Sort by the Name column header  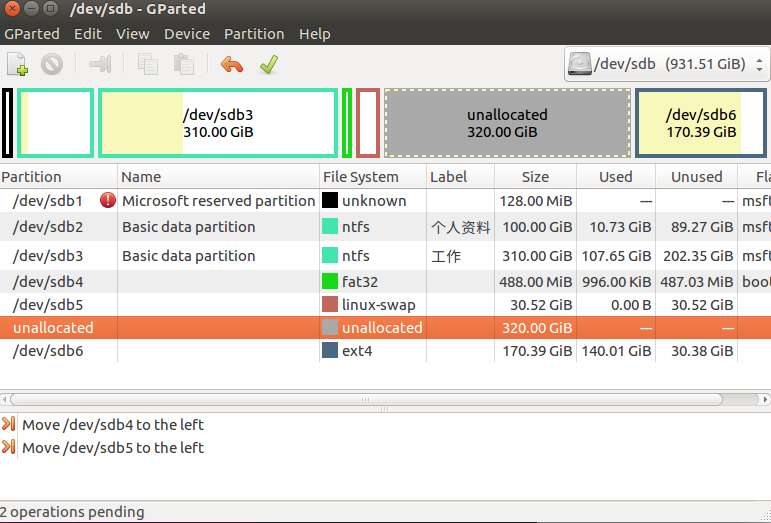[x=218, y=176]
